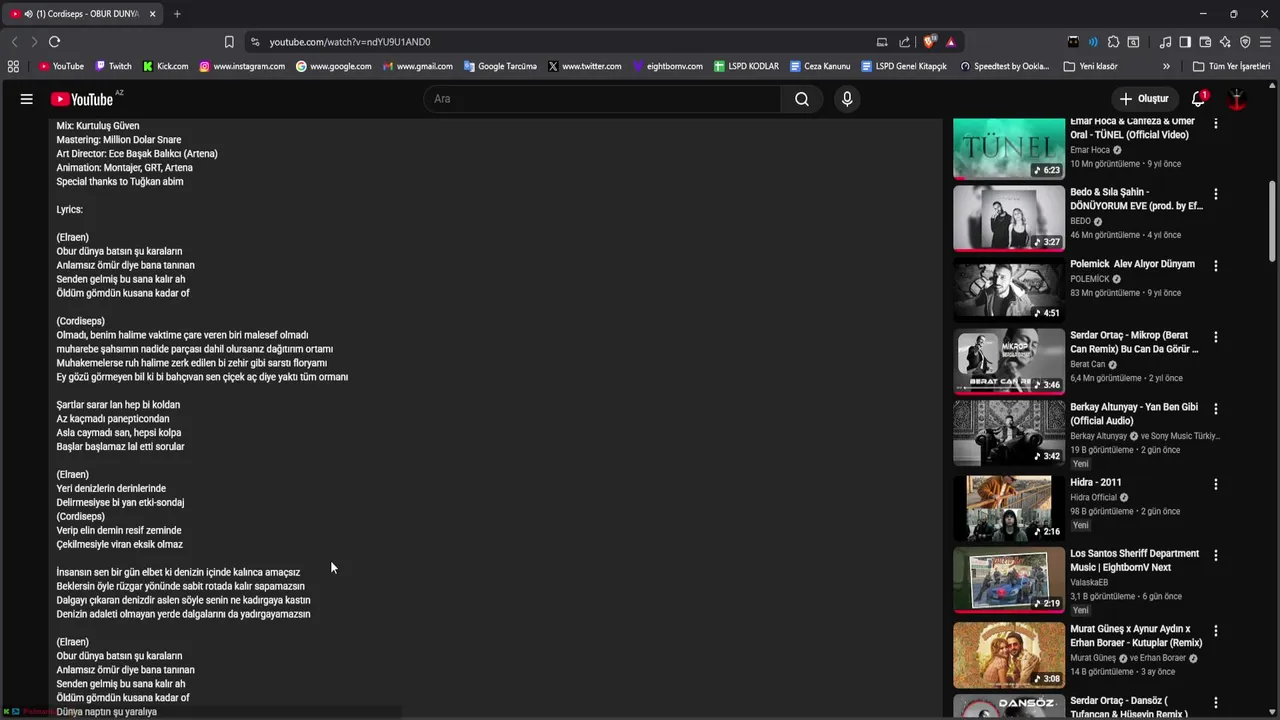Click the YouTube logo to go home
This screenshot has width=1280, height=720.
tap(82, 99)
